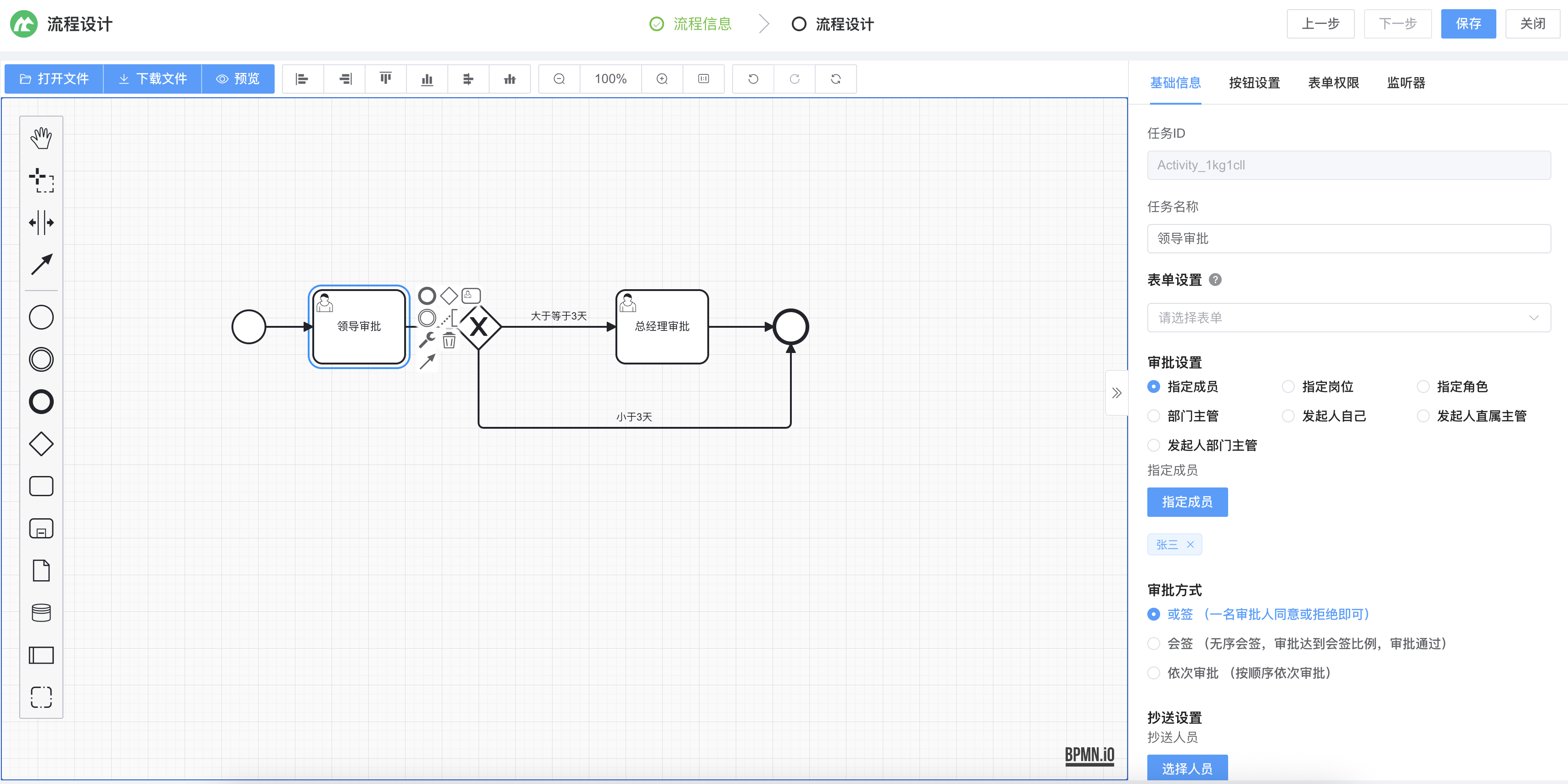Add a gateway diamond from the palette
Viewport: 1568px width, 784px height.
coord(41,444)
